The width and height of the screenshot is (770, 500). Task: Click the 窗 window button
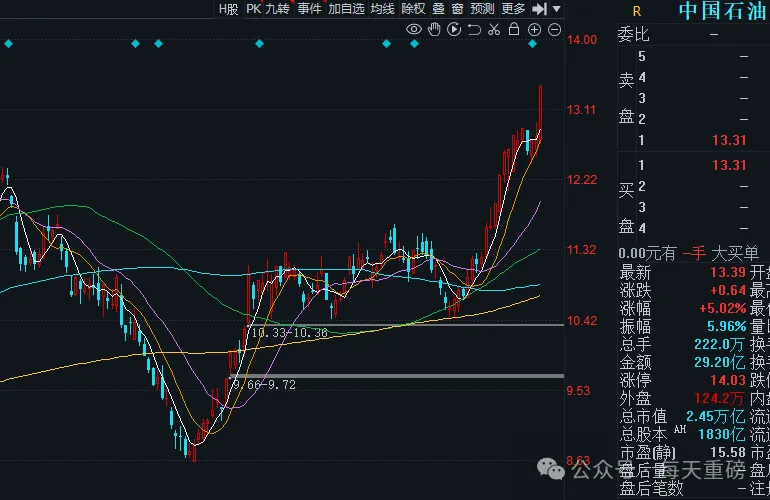click(x=457, y=9)
